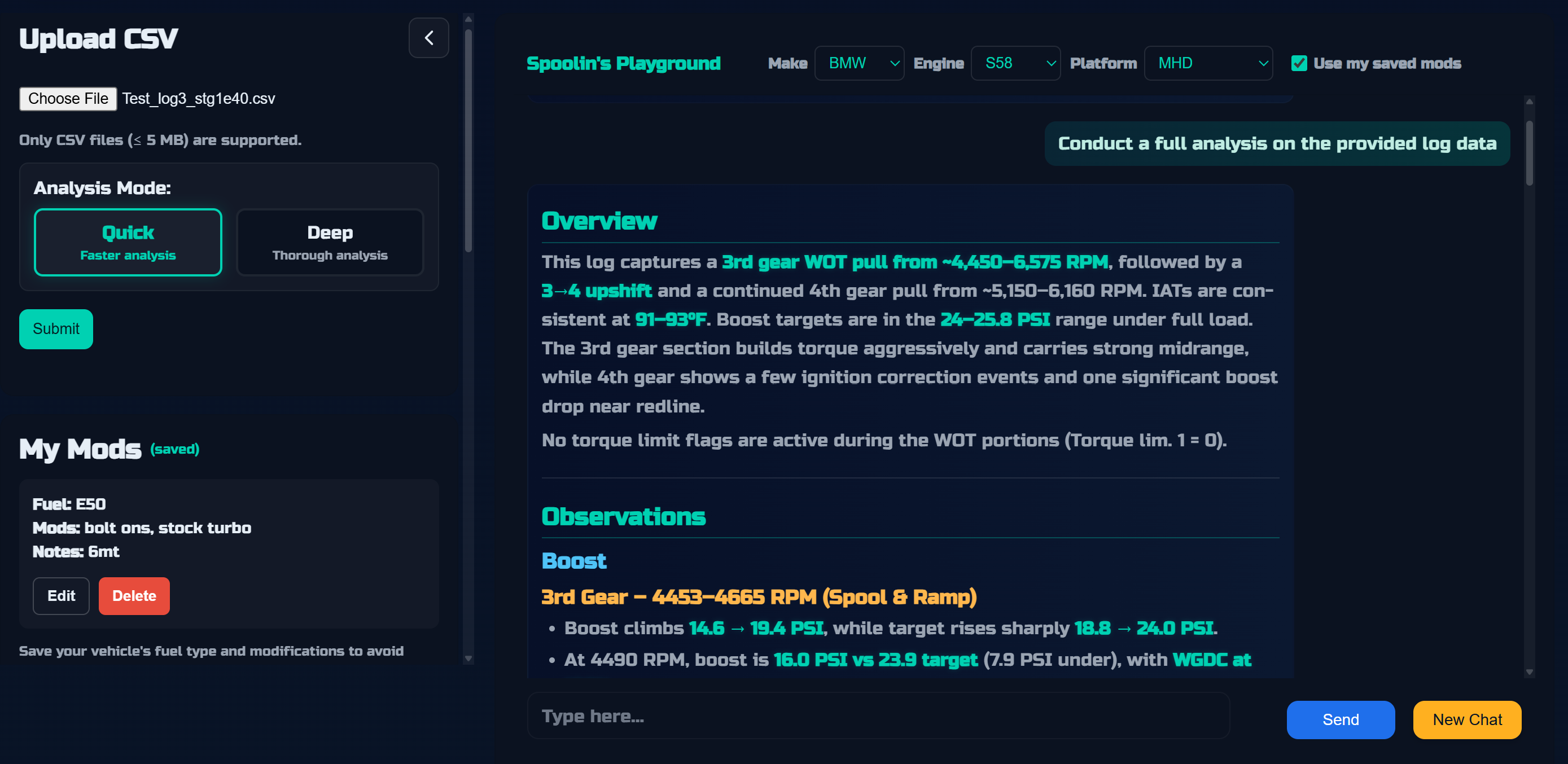Click the '18.8 → 24.0 PSI' target value
The image size is (1568, 764).
(x=1144, y=628)
